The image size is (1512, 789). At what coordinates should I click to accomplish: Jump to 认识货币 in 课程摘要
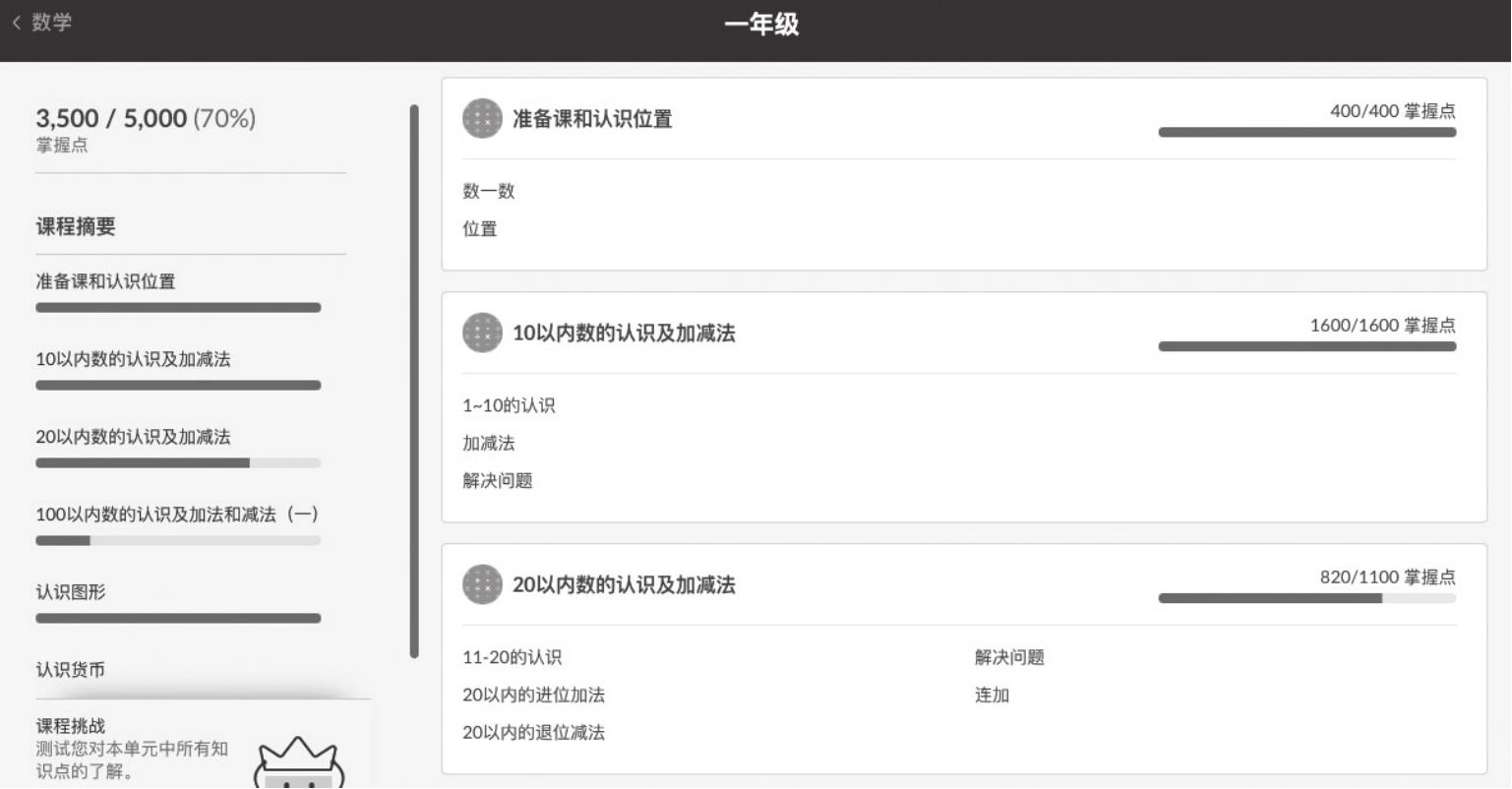[71, 670]
